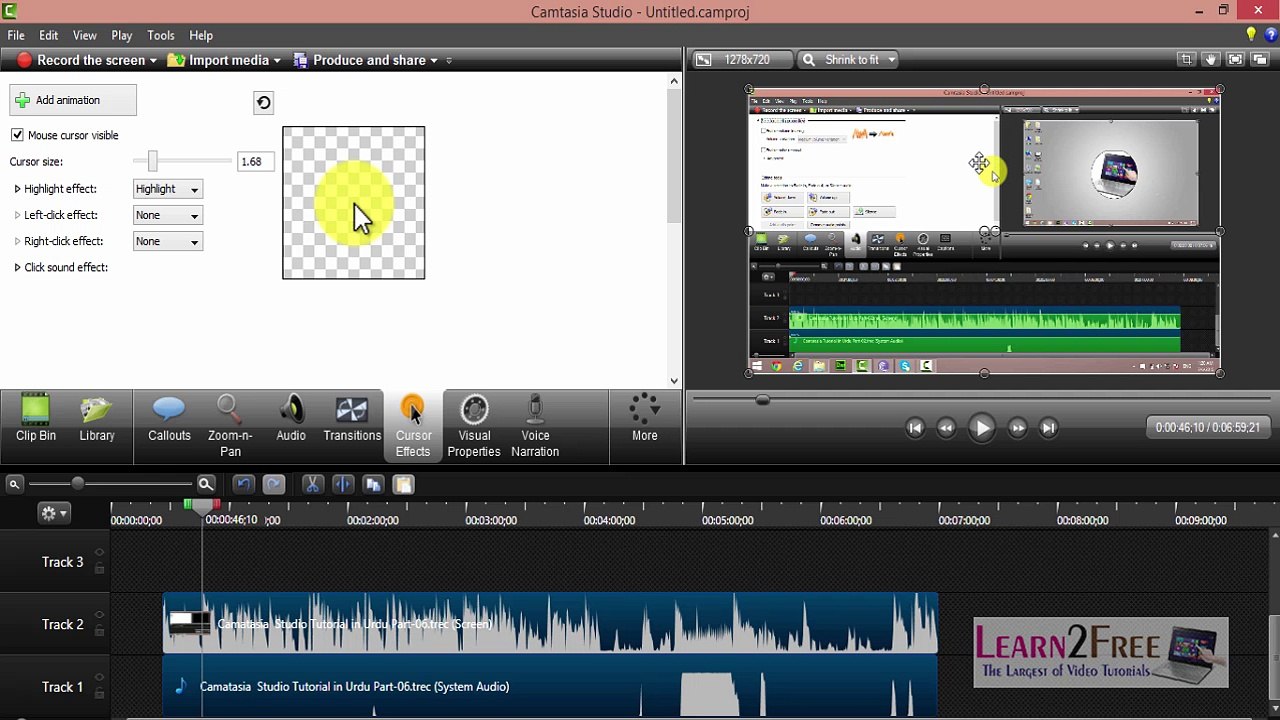Toggle Track 2 lock
The image size is (1280, 720).
99,631
